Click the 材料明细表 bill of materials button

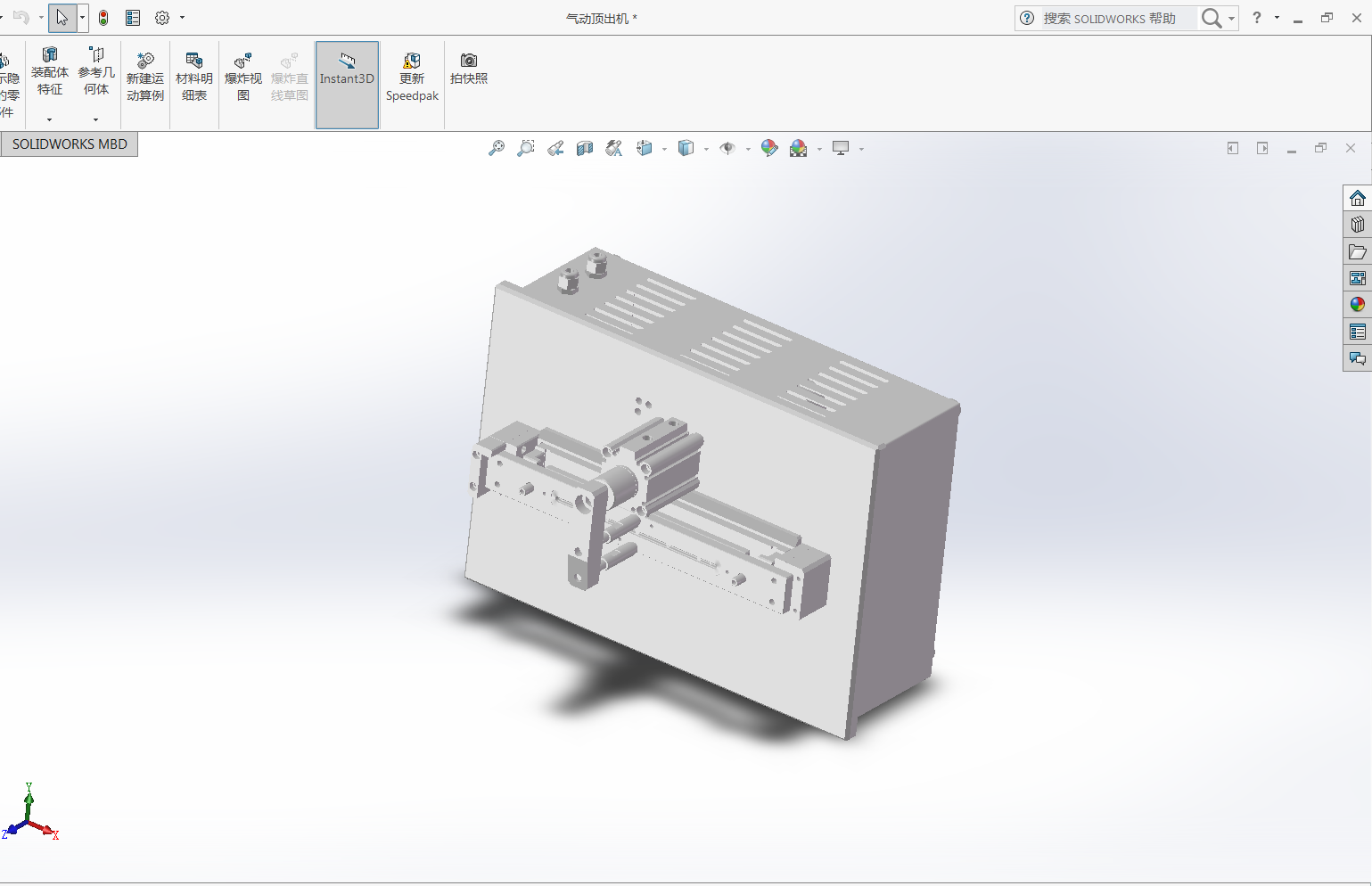[193, 77]
